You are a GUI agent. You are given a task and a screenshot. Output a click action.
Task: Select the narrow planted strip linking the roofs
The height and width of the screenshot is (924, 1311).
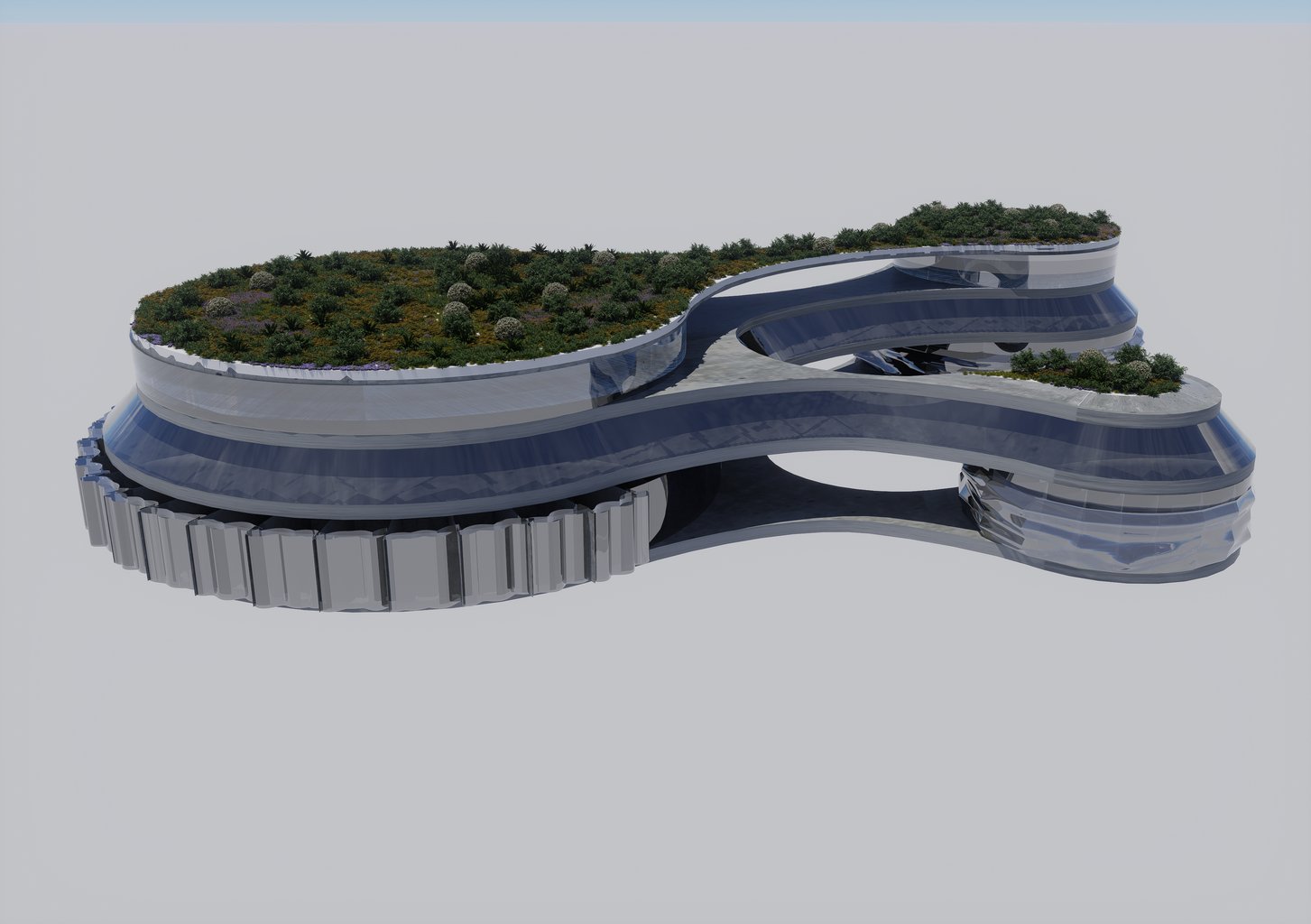tap(794, 244)
